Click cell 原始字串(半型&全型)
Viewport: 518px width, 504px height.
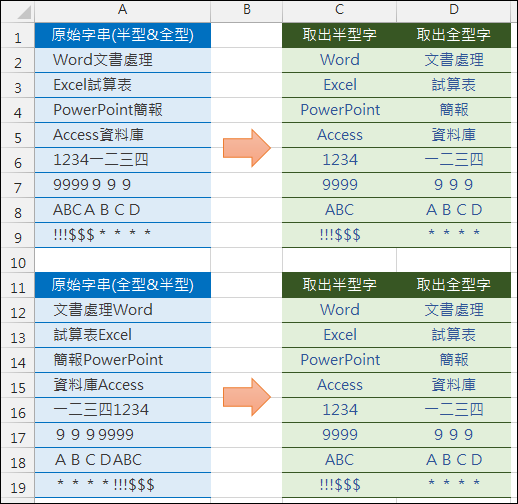[123, 35]
